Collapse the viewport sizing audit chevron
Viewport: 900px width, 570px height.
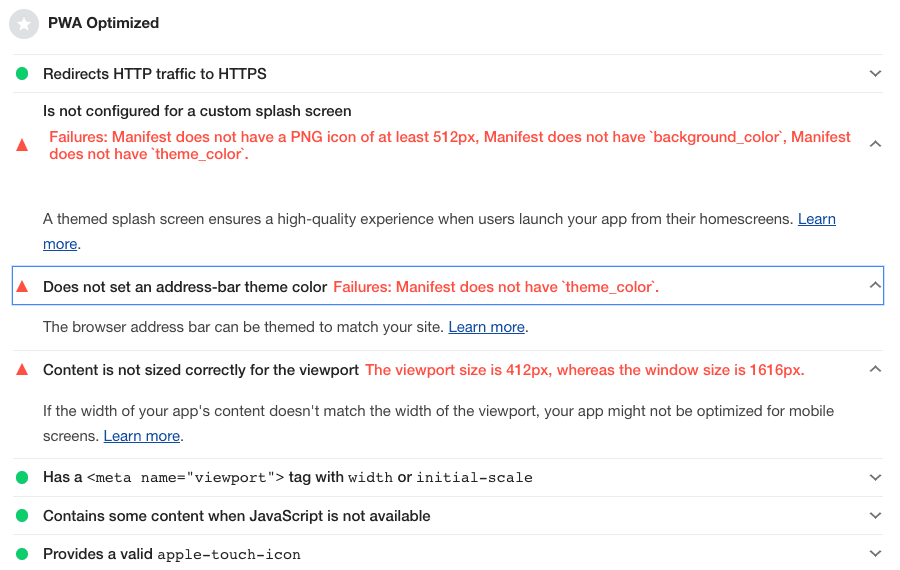pos(875,369)
